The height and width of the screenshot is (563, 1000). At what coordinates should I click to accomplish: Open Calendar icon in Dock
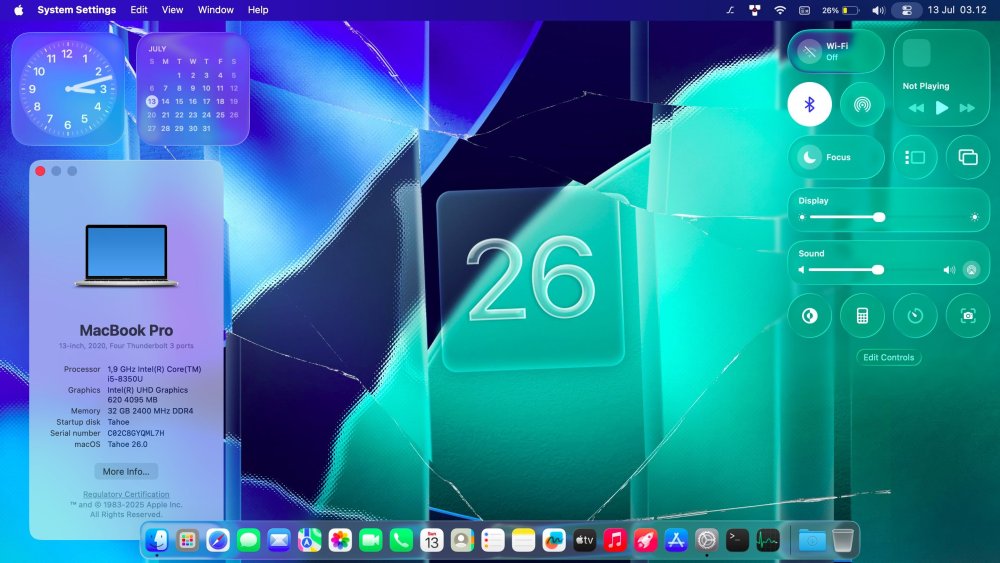click(432, 541)
